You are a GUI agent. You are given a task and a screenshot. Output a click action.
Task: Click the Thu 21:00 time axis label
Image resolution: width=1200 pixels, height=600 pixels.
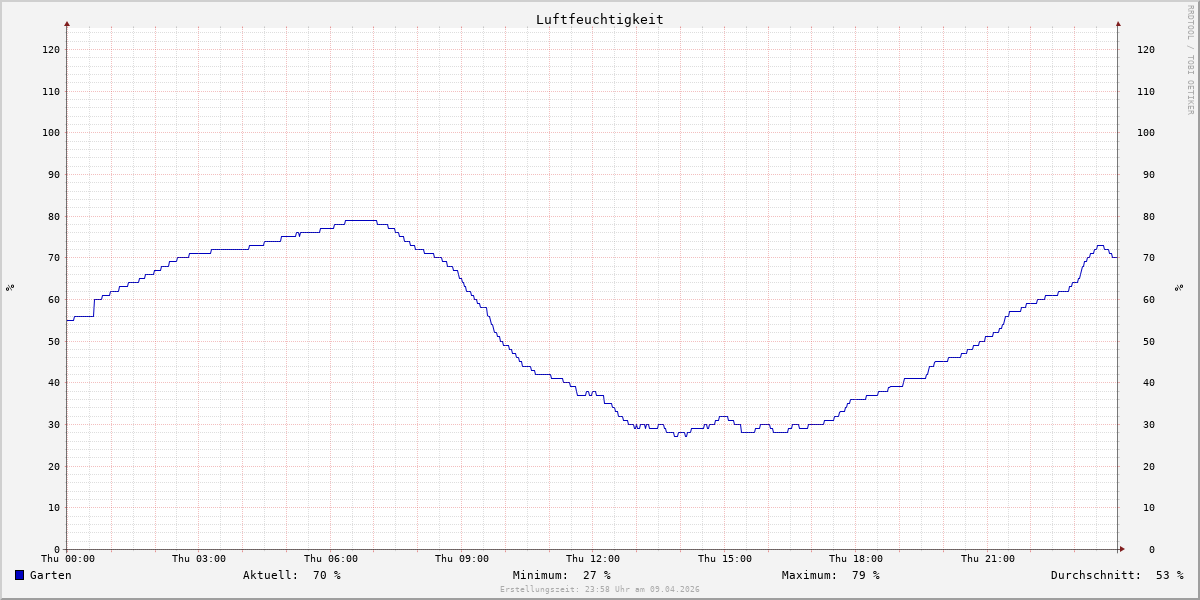(x=988, y=559)
